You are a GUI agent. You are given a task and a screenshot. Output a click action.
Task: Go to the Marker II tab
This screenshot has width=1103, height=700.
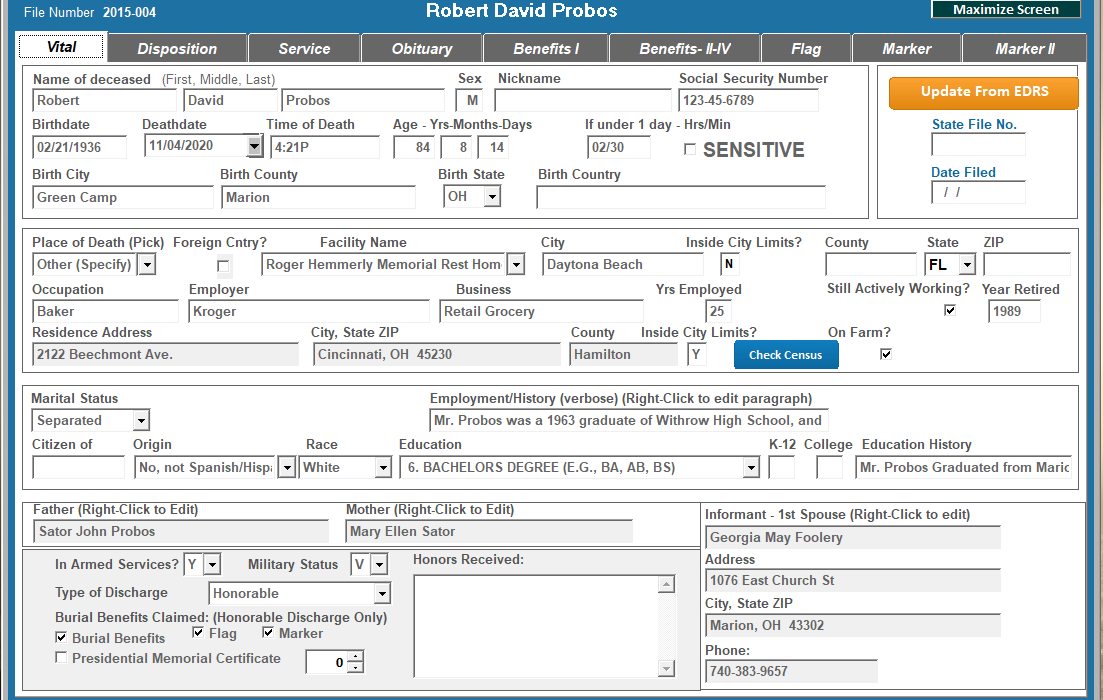1024,48
